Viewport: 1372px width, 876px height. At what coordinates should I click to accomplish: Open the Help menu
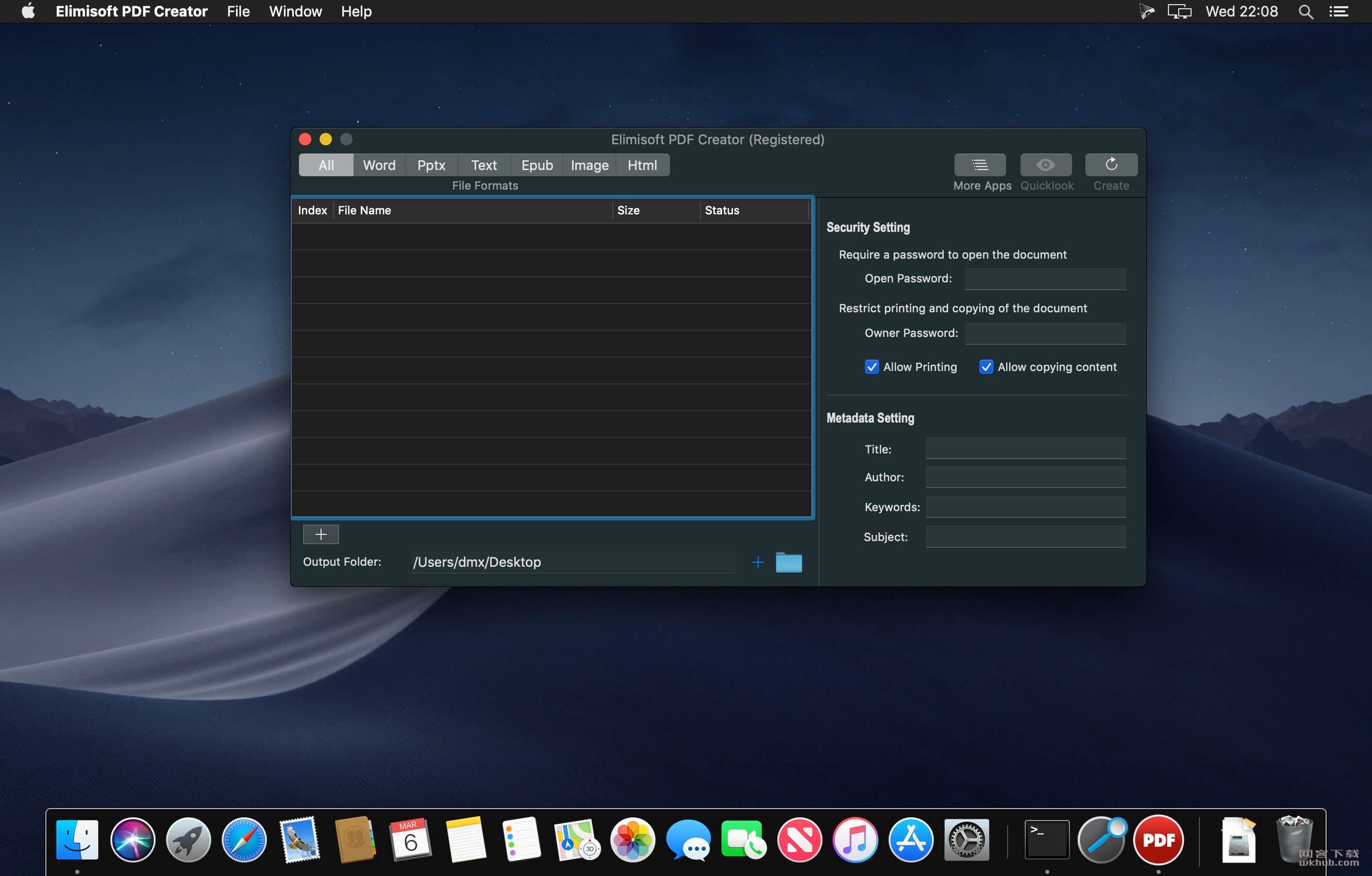point(356,11)
